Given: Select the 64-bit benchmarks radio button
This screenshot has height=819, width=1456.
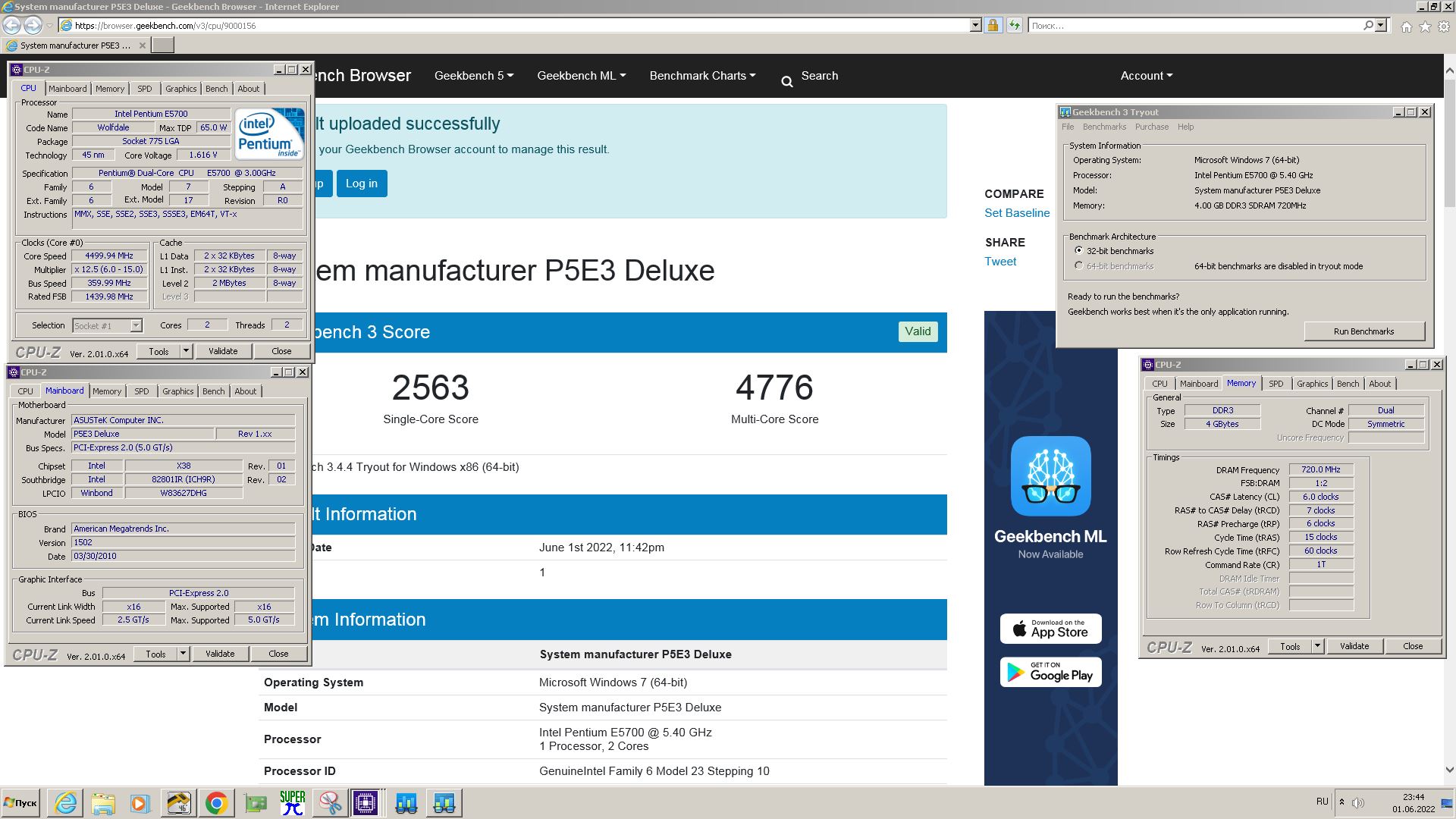Looking at the screenshot, I should pos(1078,265).
